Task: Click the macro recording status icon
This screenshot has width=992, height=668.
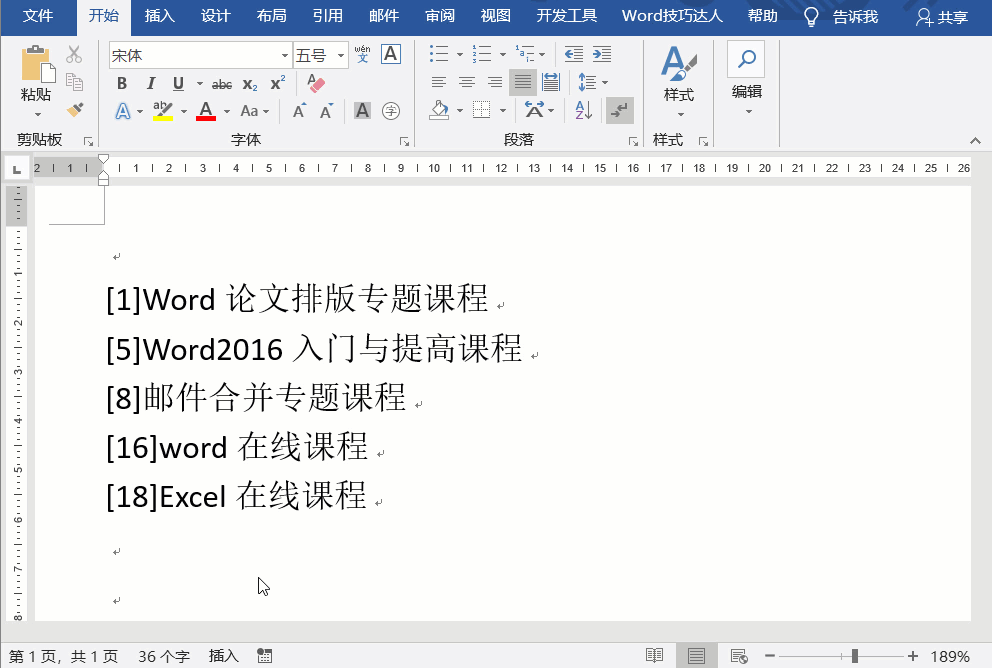Action: pyautogui.click(x=264, y=656)
